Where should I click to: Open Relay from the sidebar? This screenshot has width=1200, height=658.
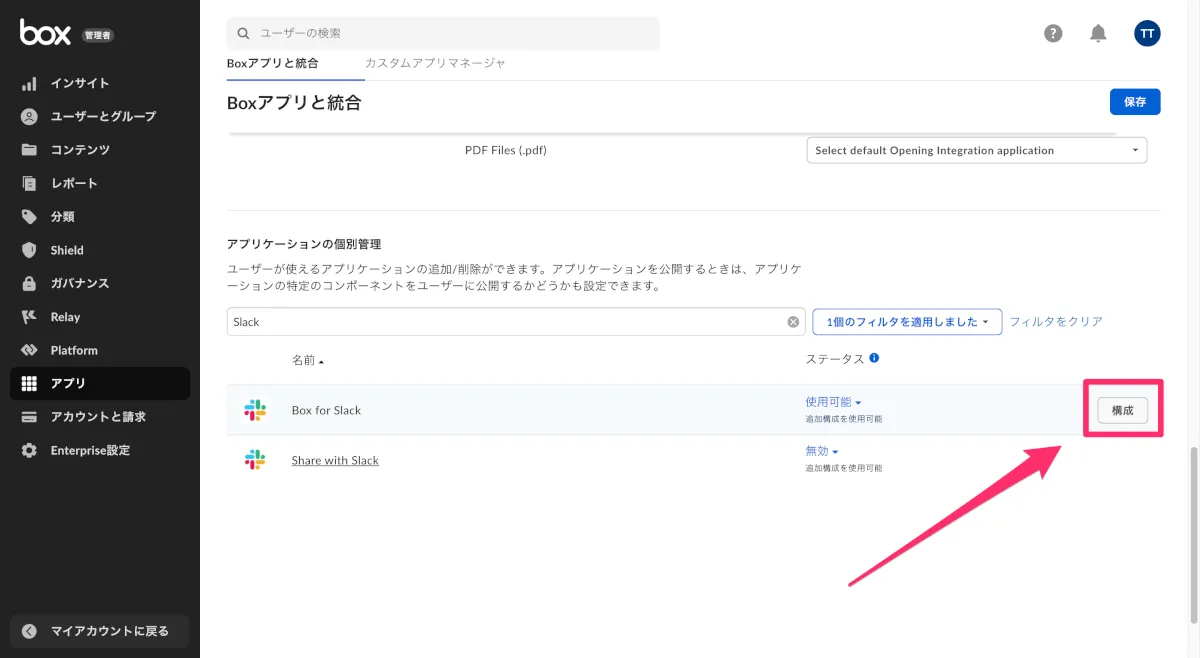[x=65, y=317]
